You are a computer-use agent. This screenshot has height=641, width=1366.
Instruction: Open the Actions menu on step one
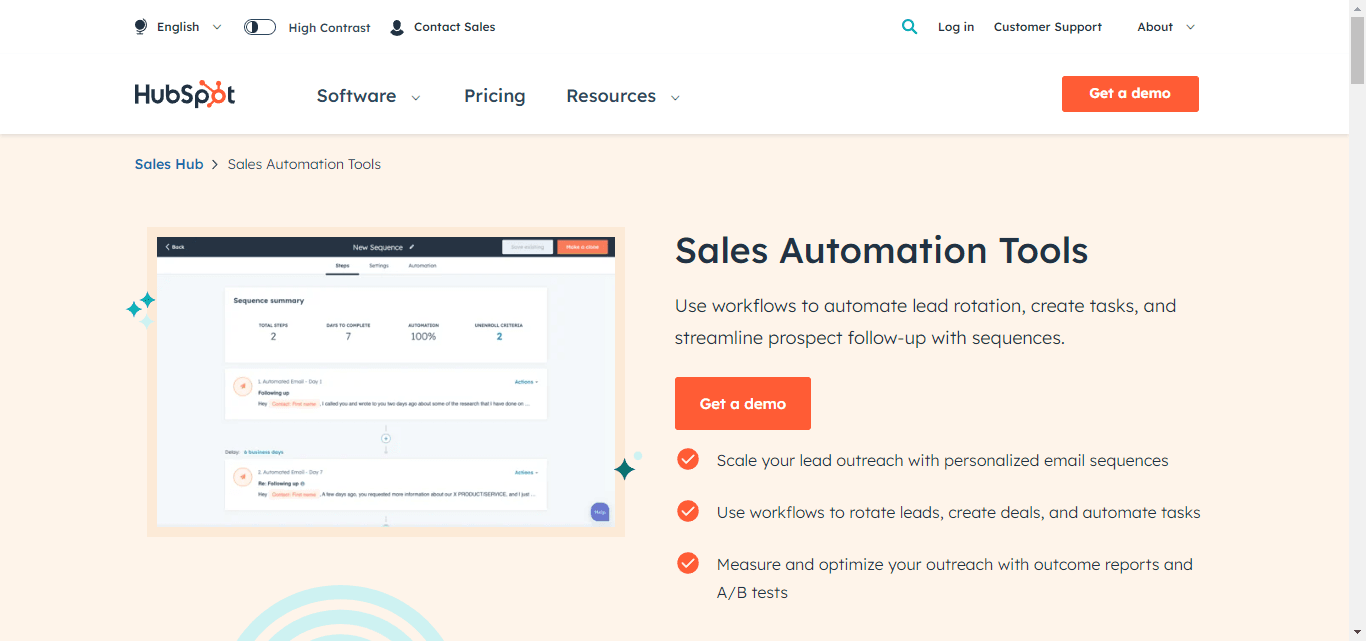(x=526, y=382)
